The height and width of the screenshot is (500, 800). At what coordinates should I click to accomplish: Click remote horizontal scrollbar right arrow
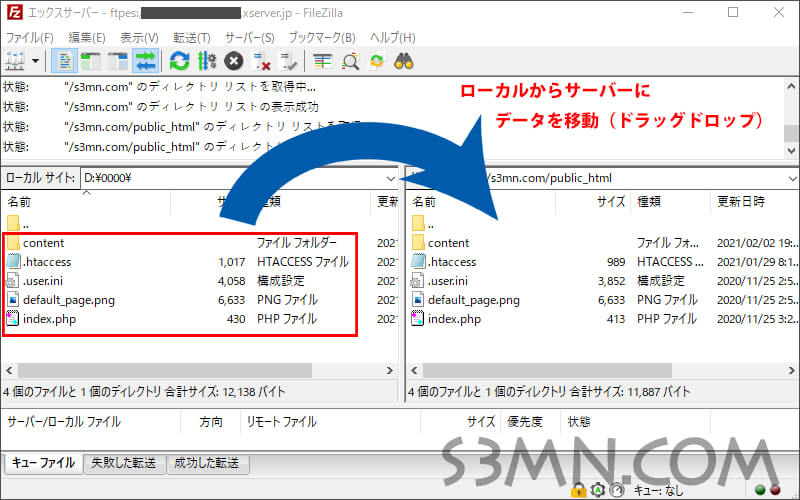[x=791, y=370]
